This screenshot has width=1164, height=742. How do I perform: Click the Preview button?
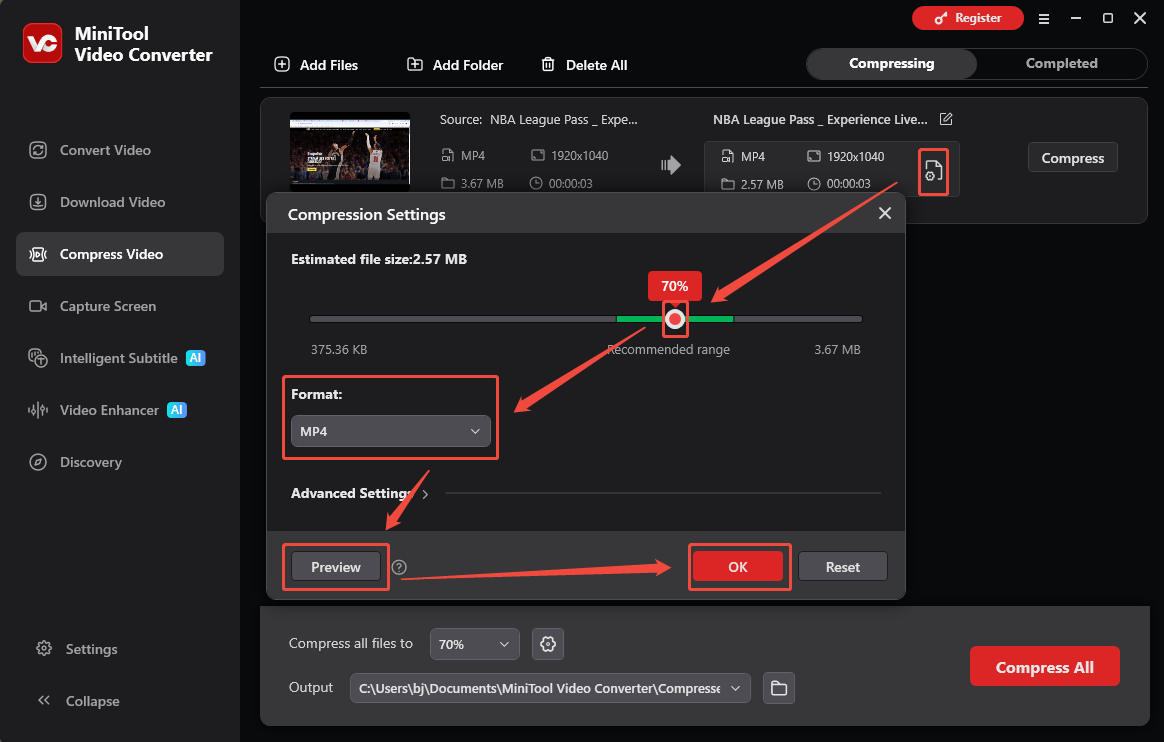coord(336,567)
